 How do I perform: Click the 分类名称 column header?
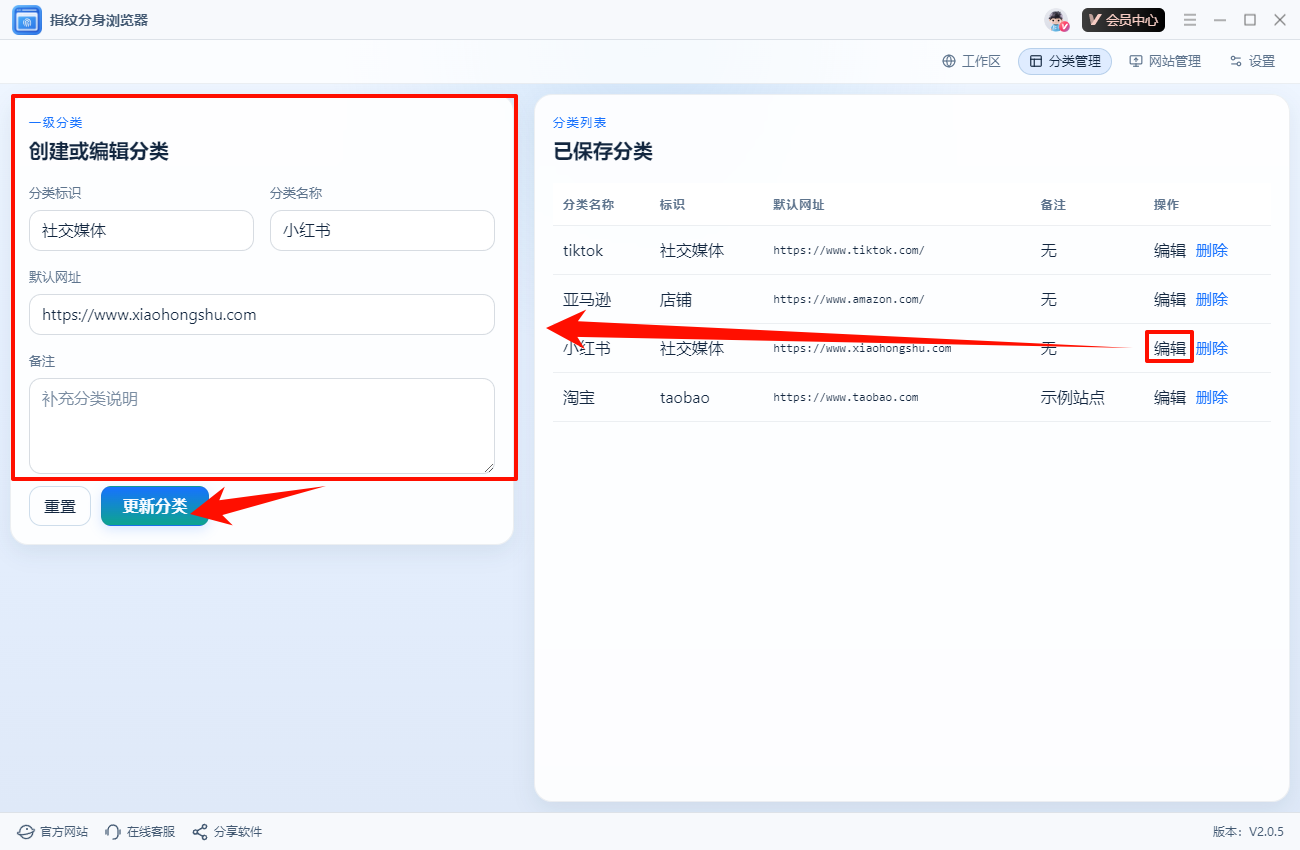click(588, 204)
